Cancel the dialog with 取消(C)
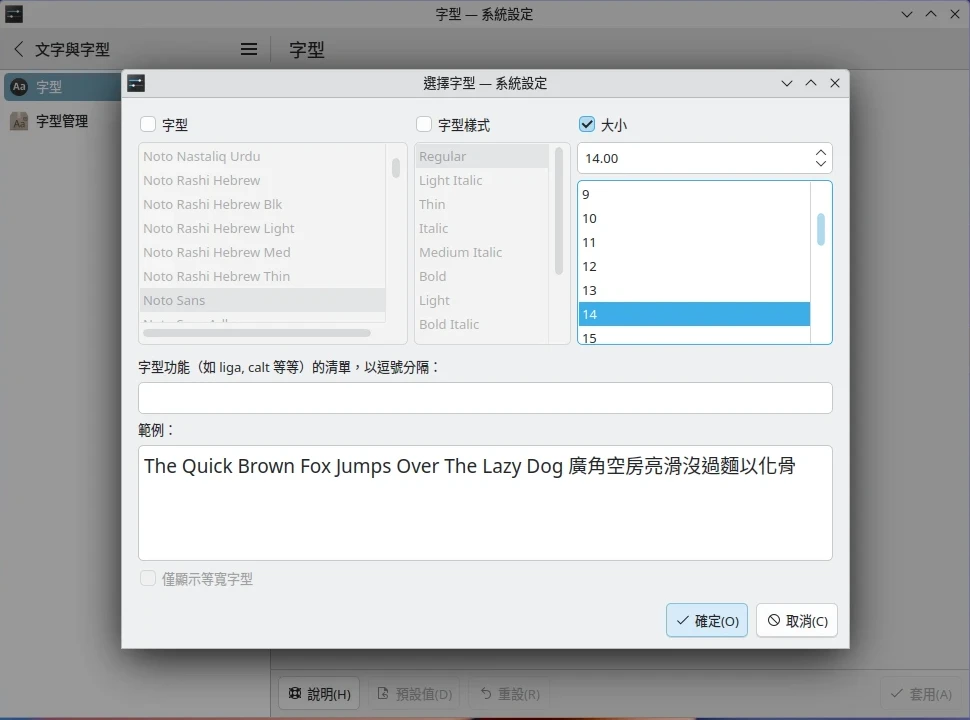The width and height of the screenshot is (970, 720). 796,620
